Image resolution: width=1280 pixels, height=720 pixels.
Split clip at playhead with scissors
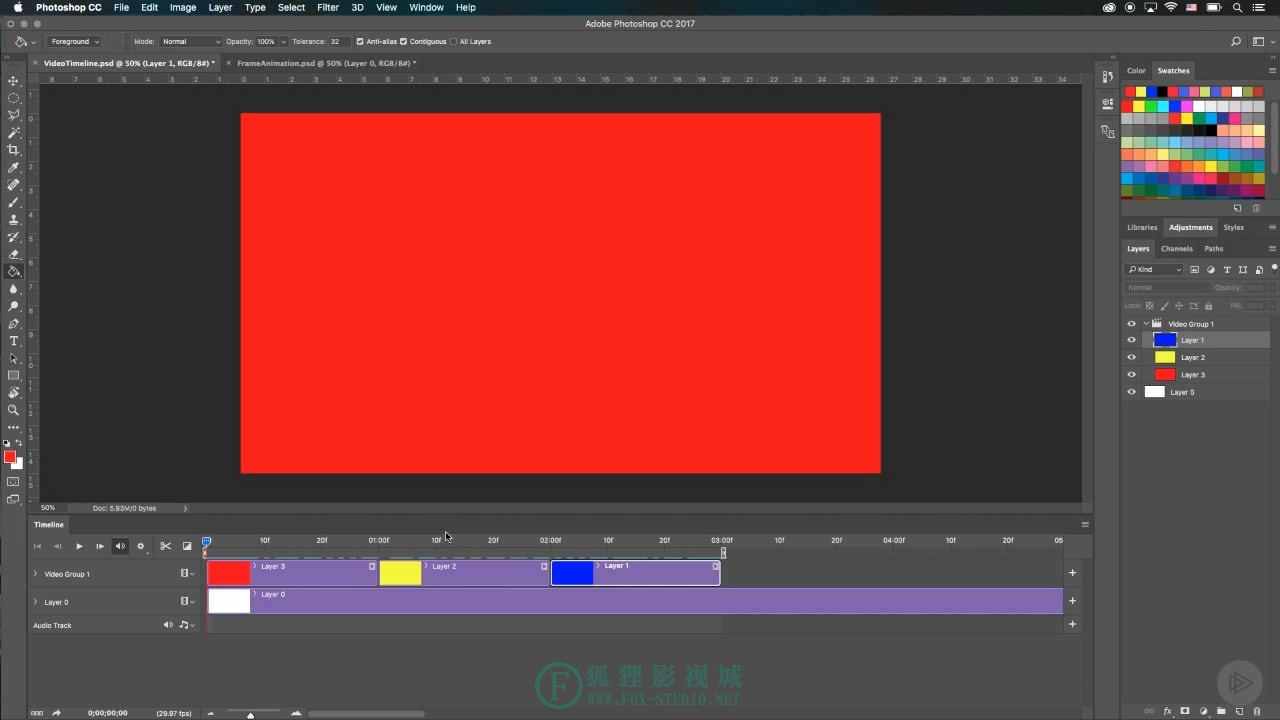point(166,546)
